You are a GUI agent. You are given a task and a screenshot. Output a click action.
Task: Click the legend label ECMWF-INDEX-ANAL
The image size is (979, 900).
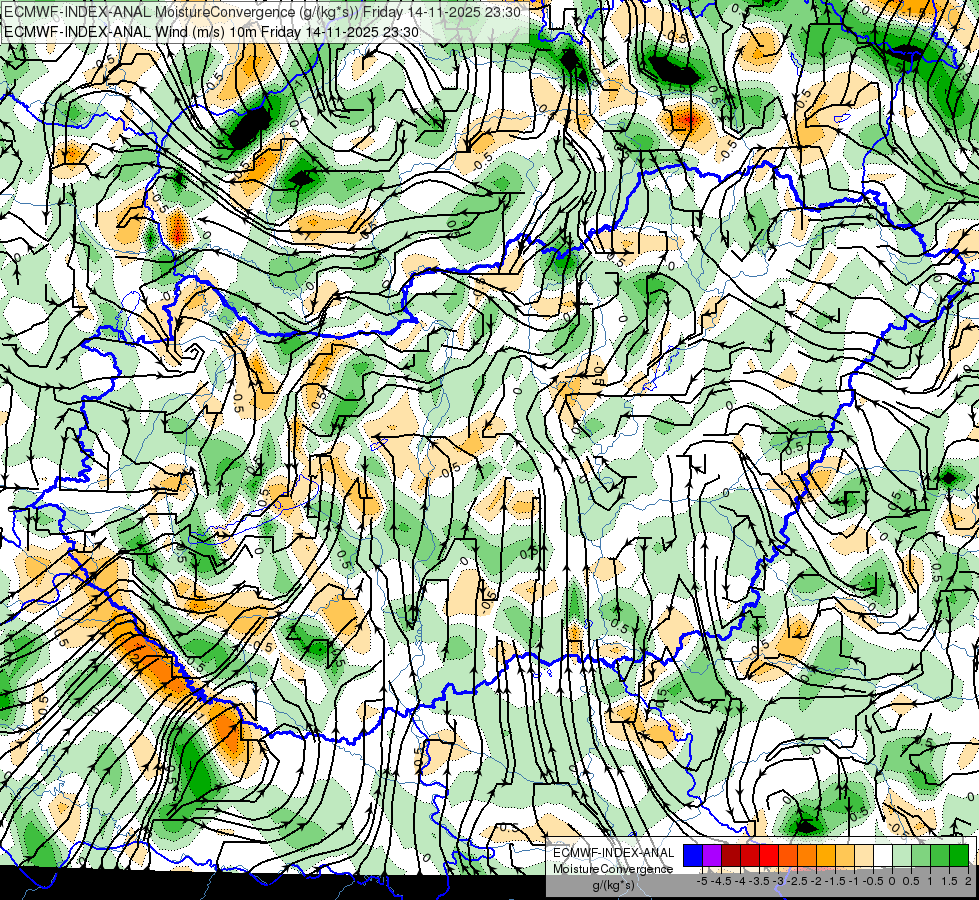[614, 853]
